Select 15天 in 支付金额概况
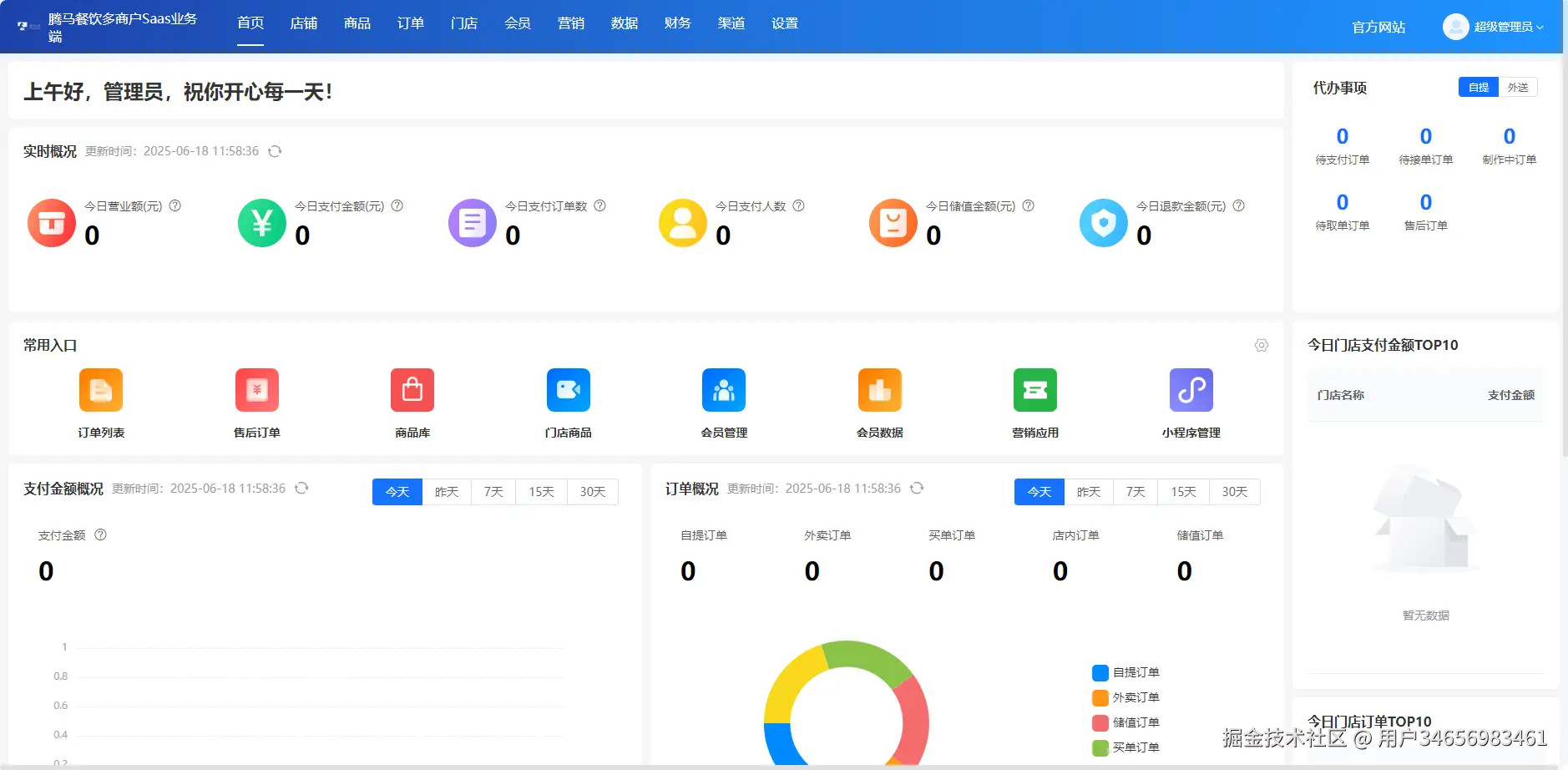The width and height of the screenshot is (1568, 770). (541, 492)
